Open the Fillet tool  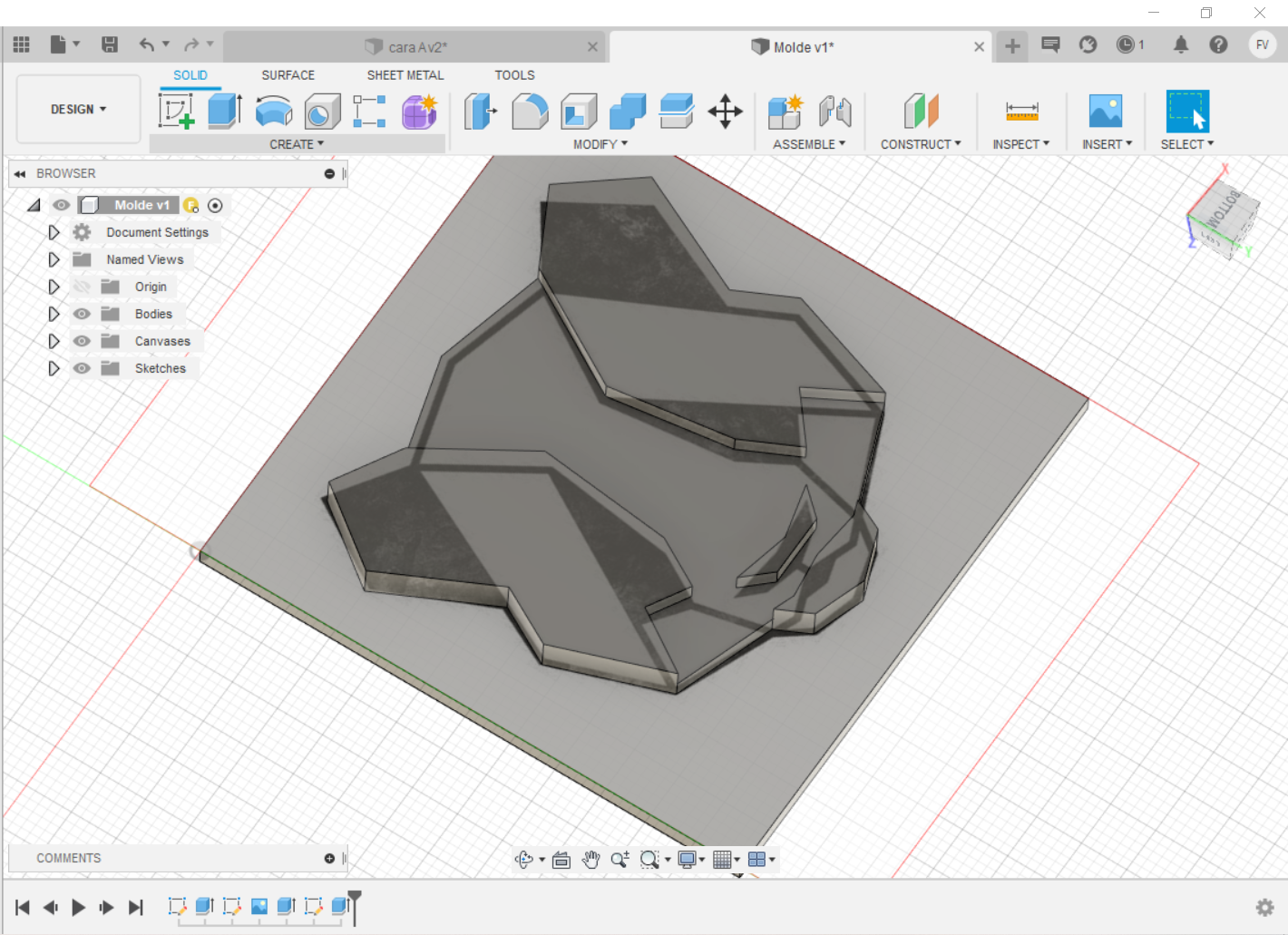530,111
